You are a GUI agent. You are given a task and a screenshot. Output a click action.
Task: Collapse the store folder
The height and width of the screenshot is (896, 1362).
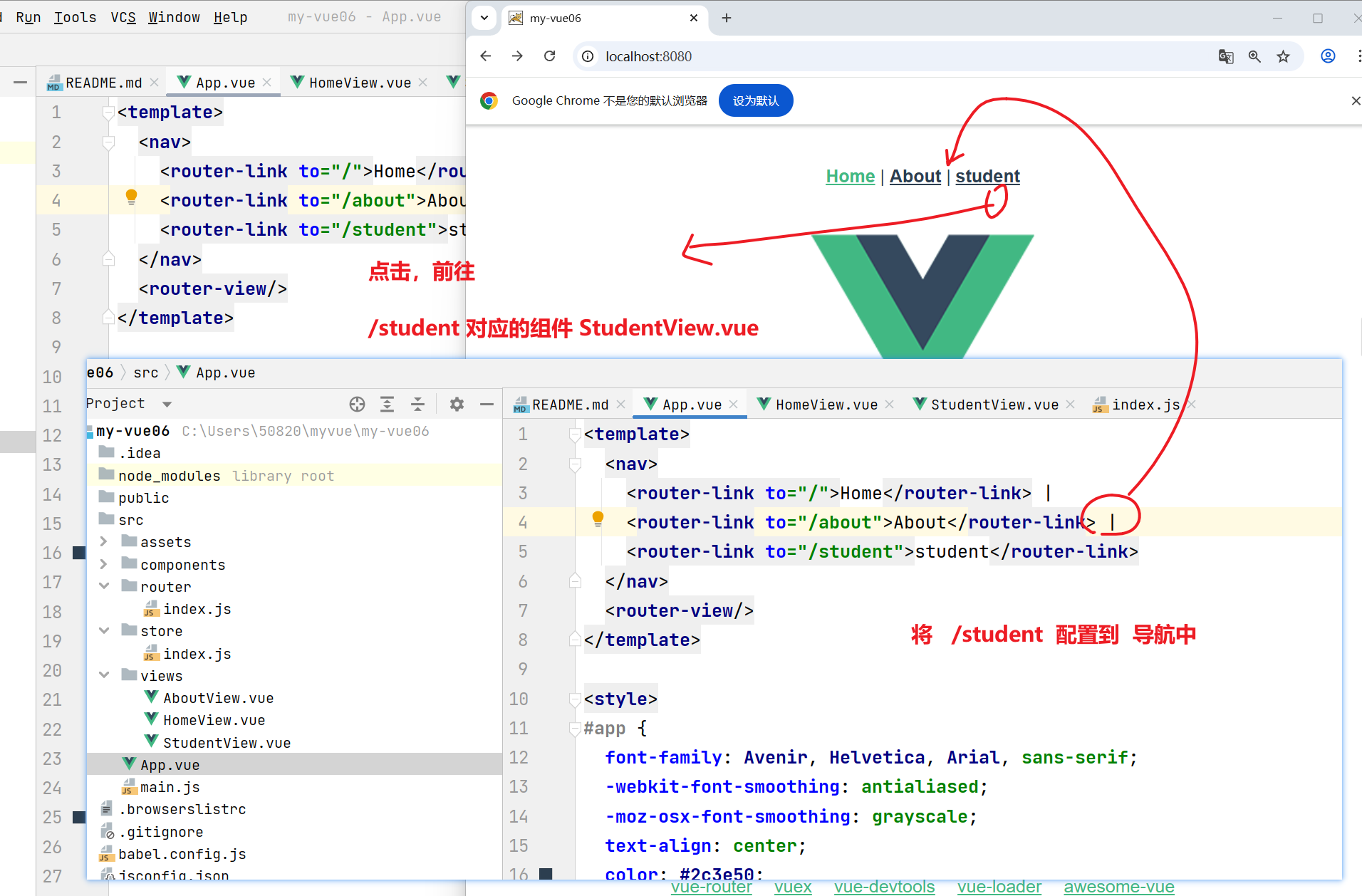[x=104, y=630]
